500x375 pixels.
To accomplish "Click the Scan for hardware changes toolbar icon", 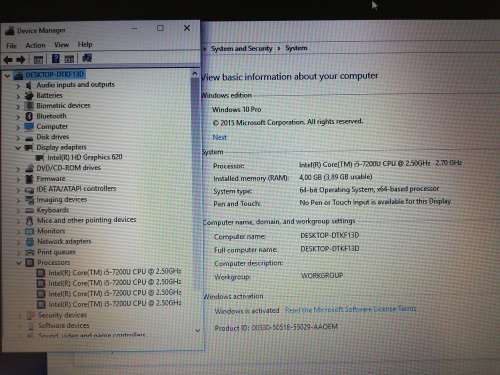I will point(87,58).
